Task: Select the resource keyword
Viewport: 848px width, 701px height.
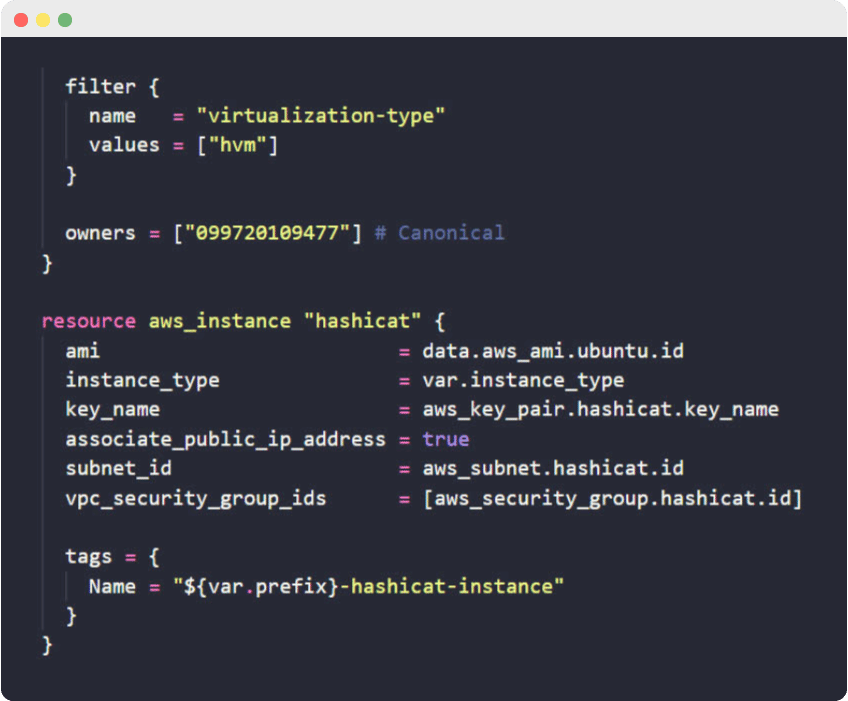Action: (x=89, y=321)
